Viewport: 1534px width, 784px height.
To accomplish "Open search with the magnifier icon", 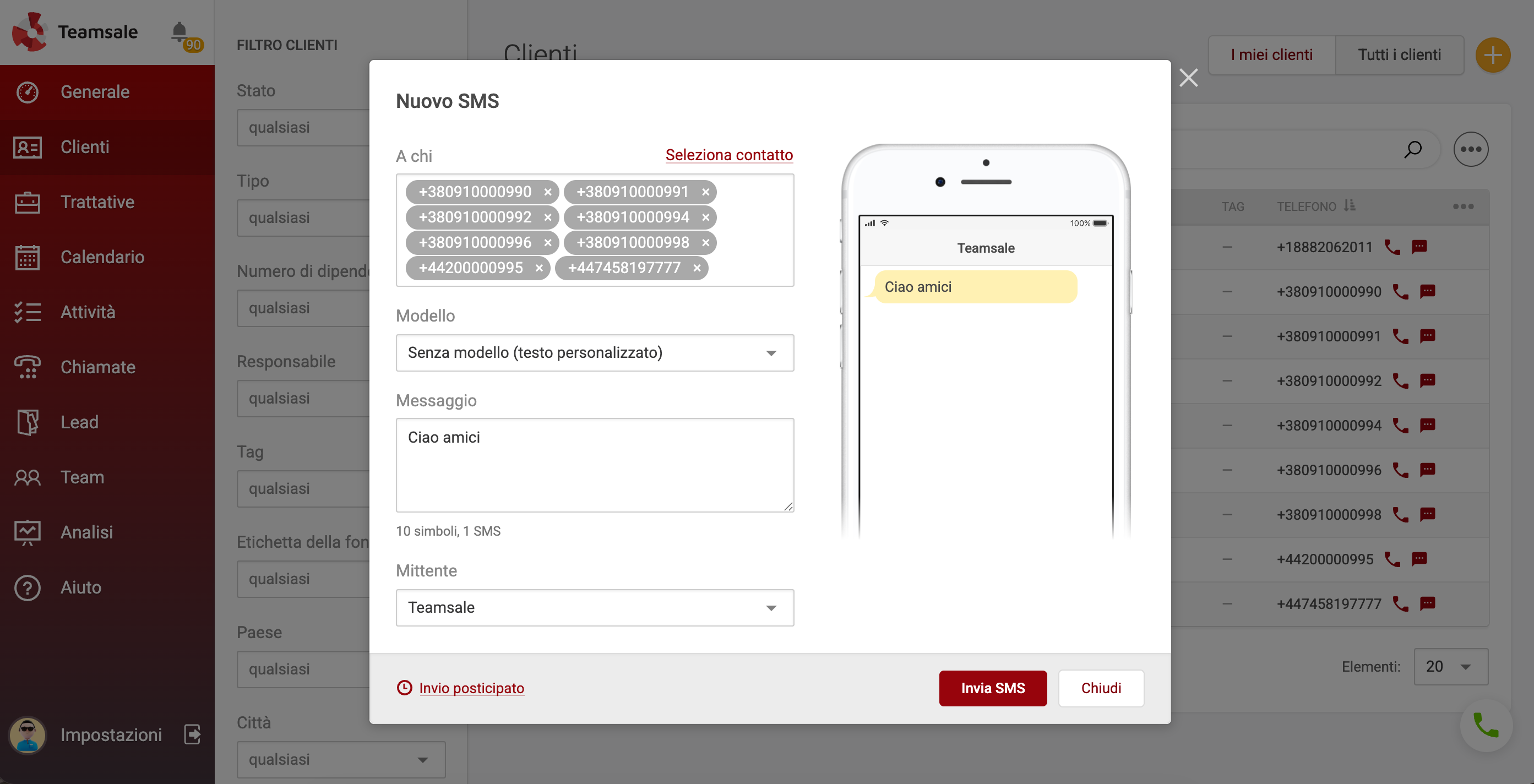I will (x=1412, y=149).
